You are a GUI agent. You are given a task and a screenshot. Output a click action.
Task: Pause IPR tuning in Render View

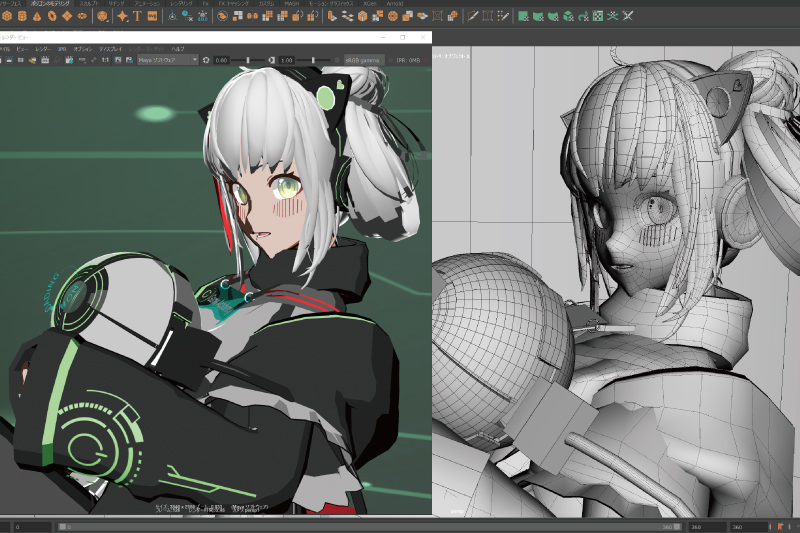[x=390, y=60]
